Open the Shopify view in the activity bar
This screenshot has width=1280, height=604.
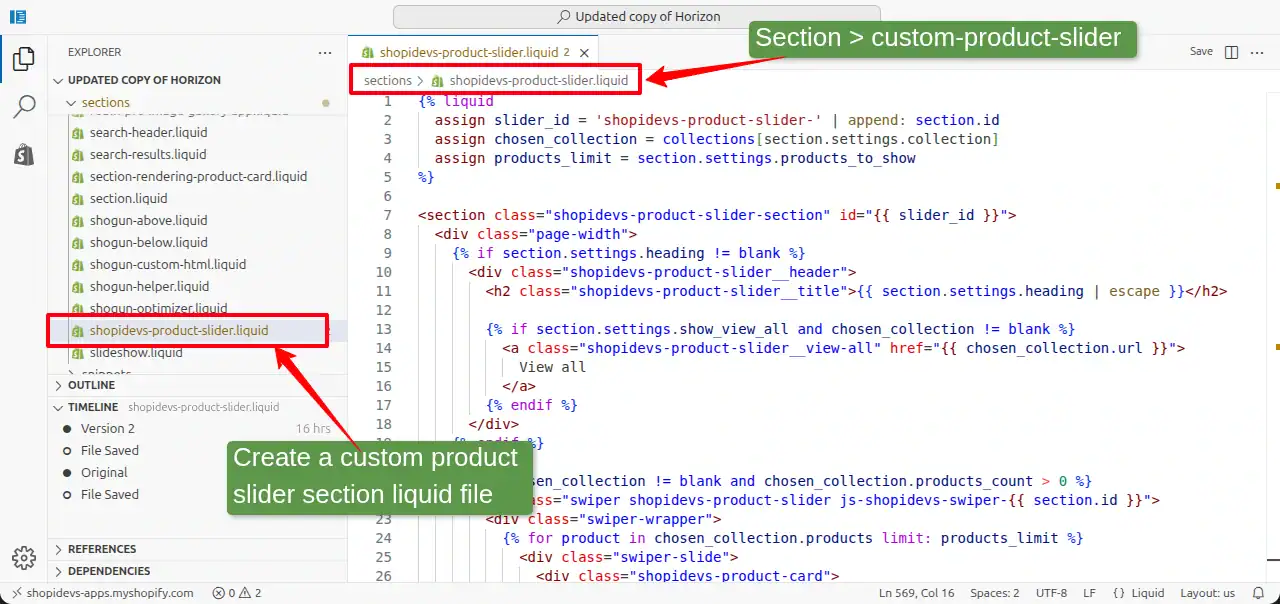point(24,154)
